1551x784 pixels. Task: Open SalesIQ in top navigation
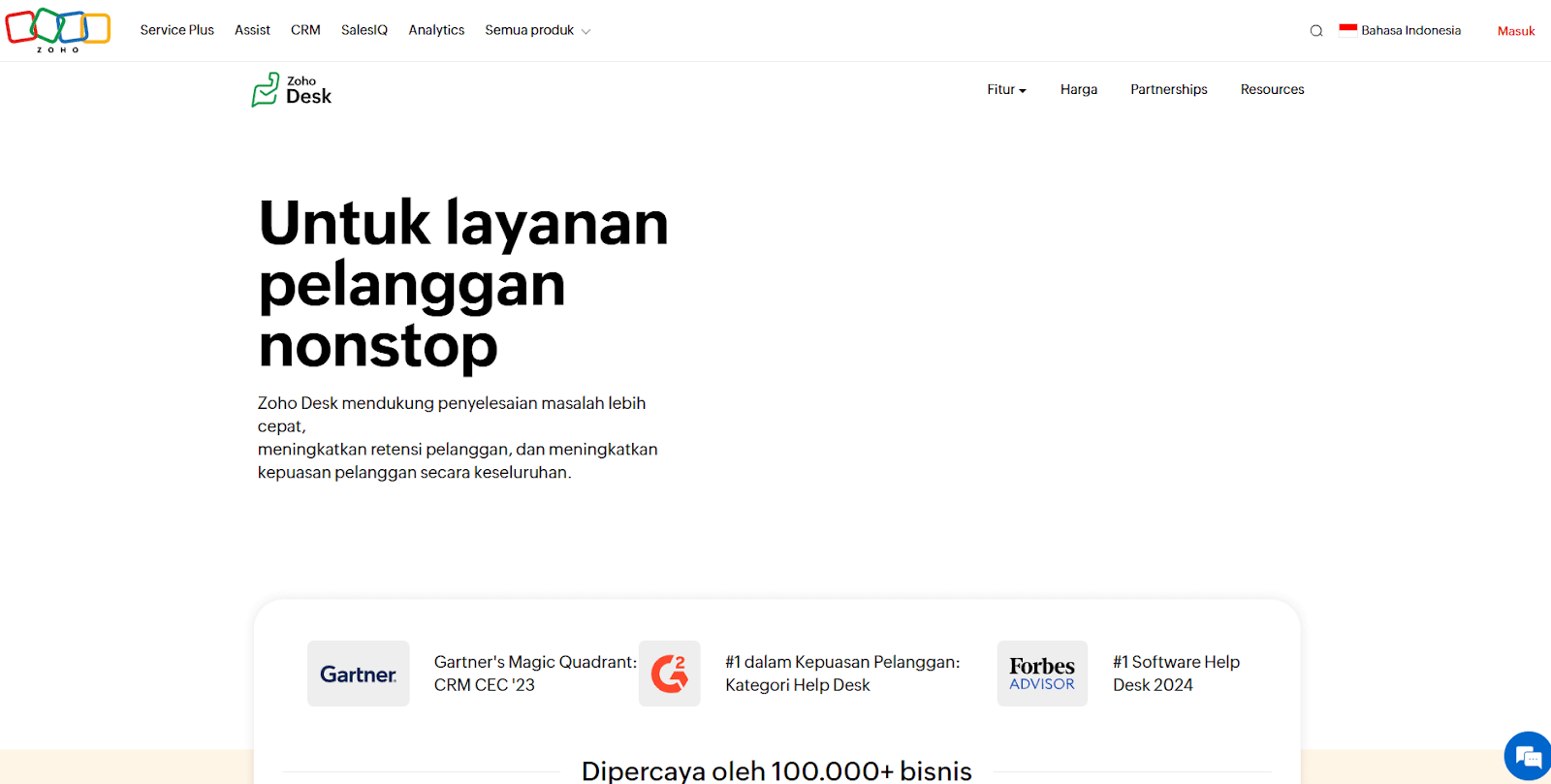(x=364, y=30)
